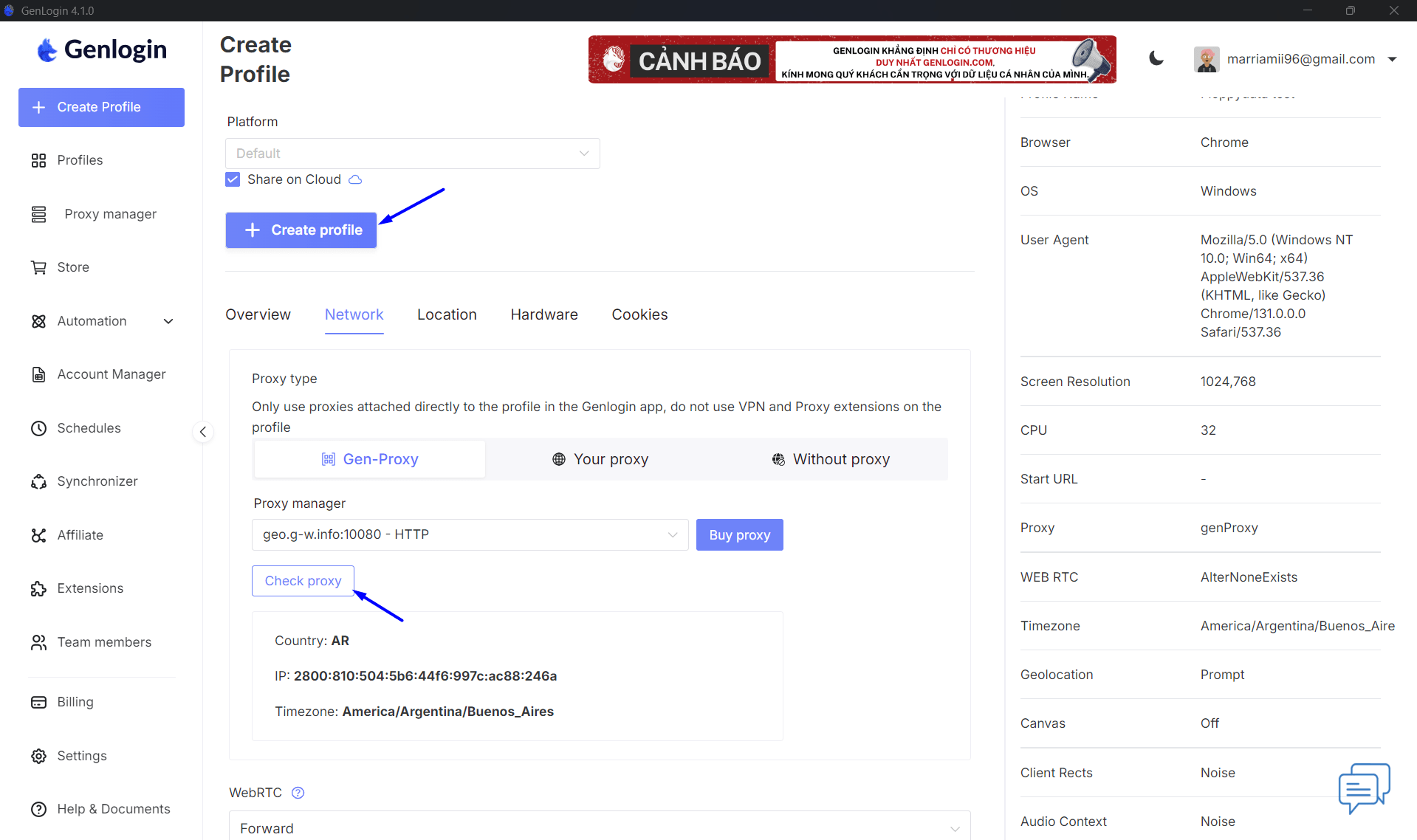The width and height of the screenshot is (1417, 840).
Task: Collapse the sidebar with the arrow button
Action: click(203, 432)
